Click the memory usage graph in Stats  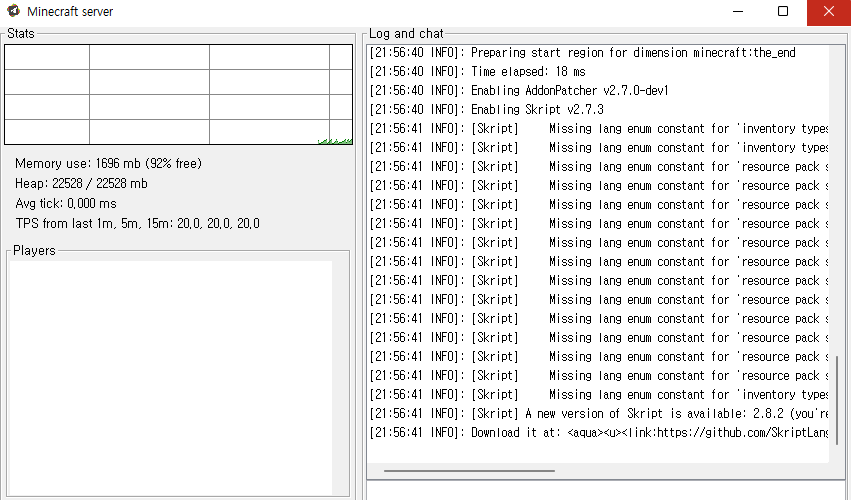(178, 94)
